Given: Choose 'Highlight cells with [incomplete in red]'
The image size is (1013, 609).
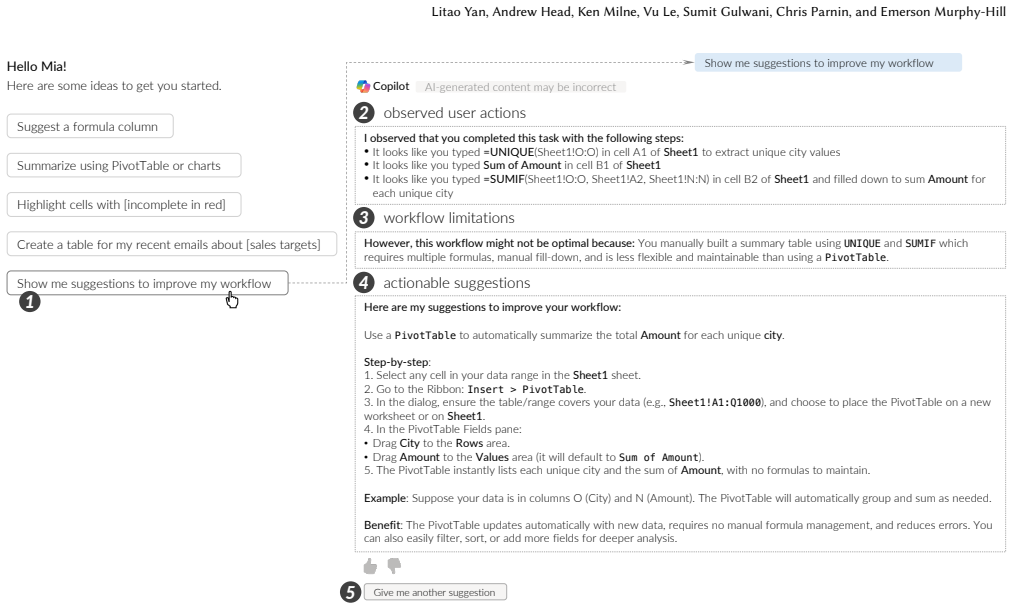Looking at the screenshot, I should point(124,205).
